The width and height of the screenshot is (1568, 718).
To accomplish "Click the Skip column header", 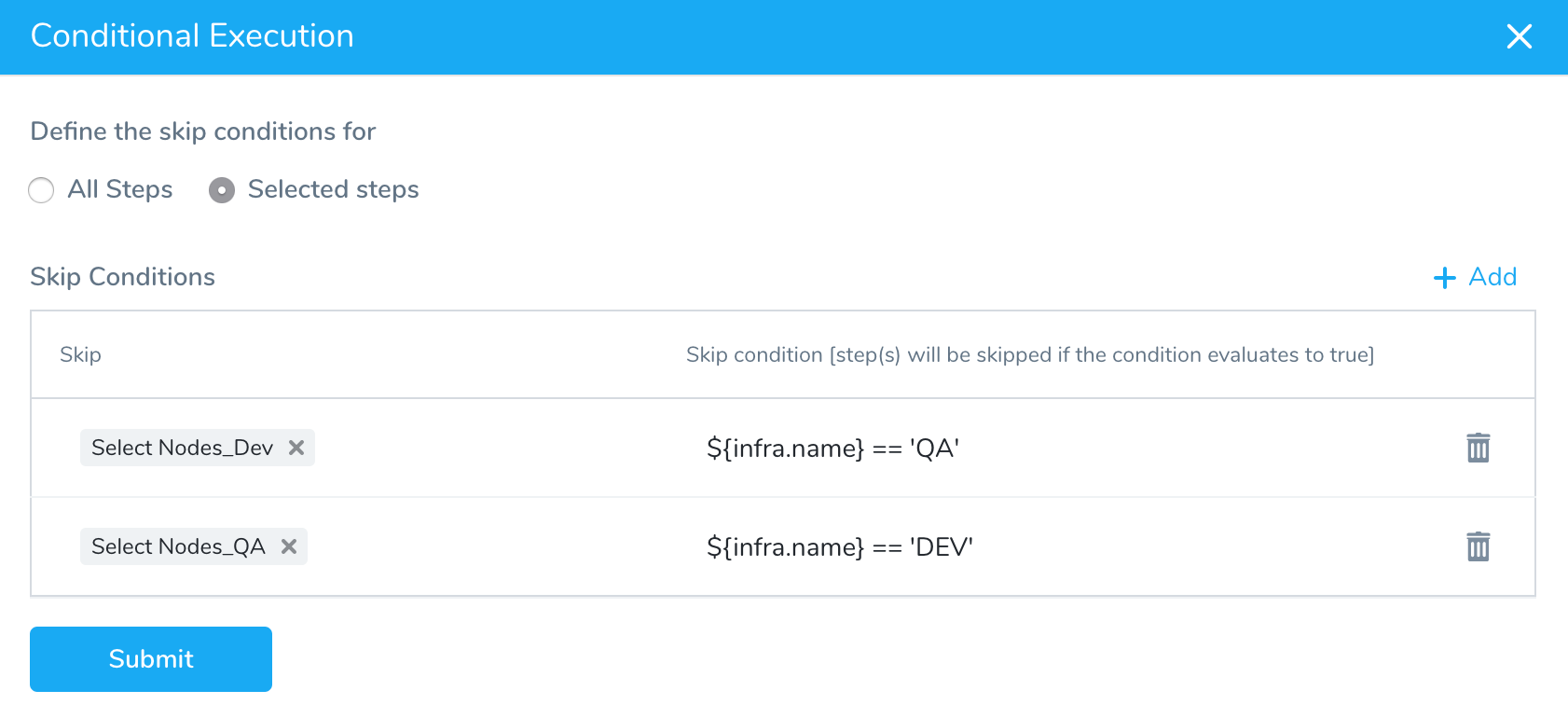I will 80,354.
